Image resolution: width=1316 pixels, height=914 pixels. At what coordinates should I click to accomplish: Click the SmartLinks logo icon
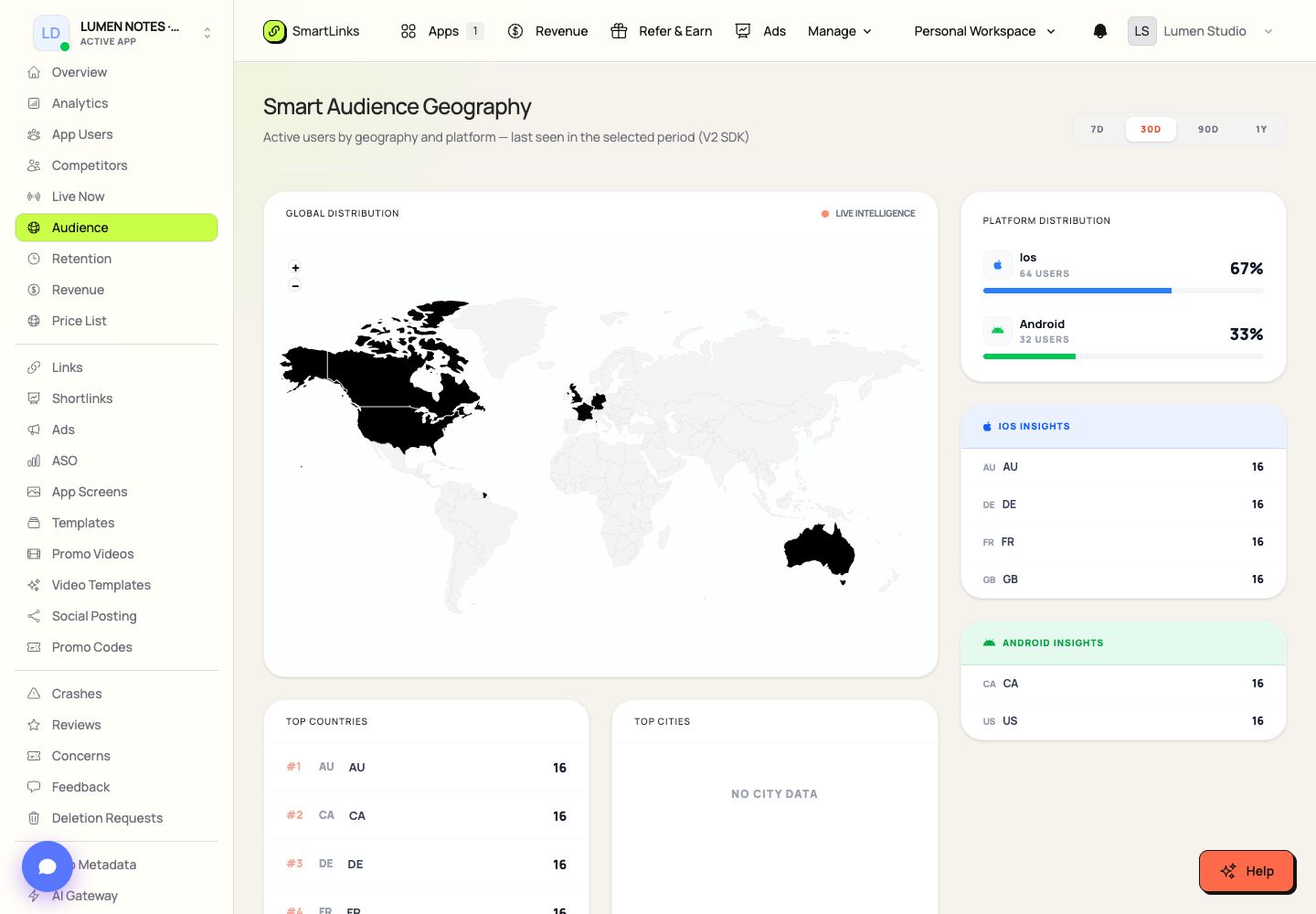274,31
